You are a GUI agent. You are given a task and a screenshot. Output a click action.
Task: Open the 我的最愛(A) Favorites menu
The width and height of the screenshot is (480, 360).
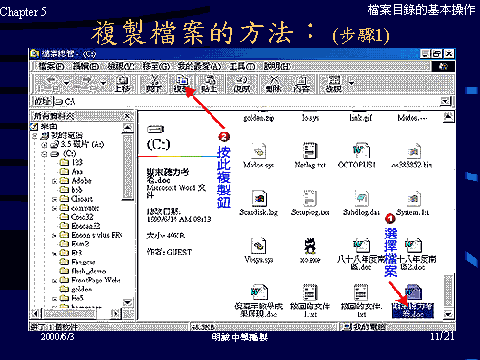(x=199, y=66)
